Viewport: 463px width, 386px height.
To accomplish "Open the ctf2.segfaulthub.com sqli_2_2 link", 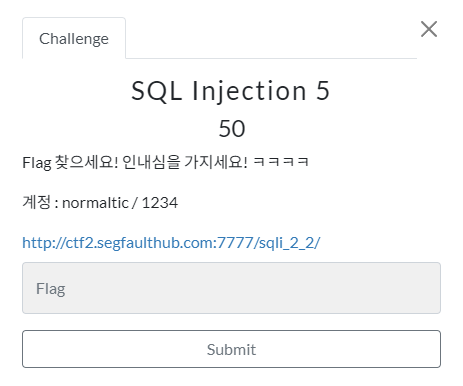I will (171, 243).
